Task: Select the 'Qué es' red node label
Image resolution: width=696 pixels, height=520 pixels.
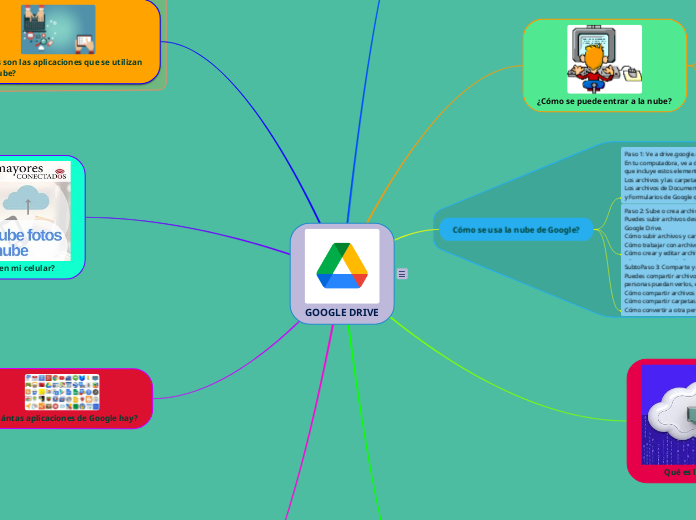Action: tap(680, 472)
